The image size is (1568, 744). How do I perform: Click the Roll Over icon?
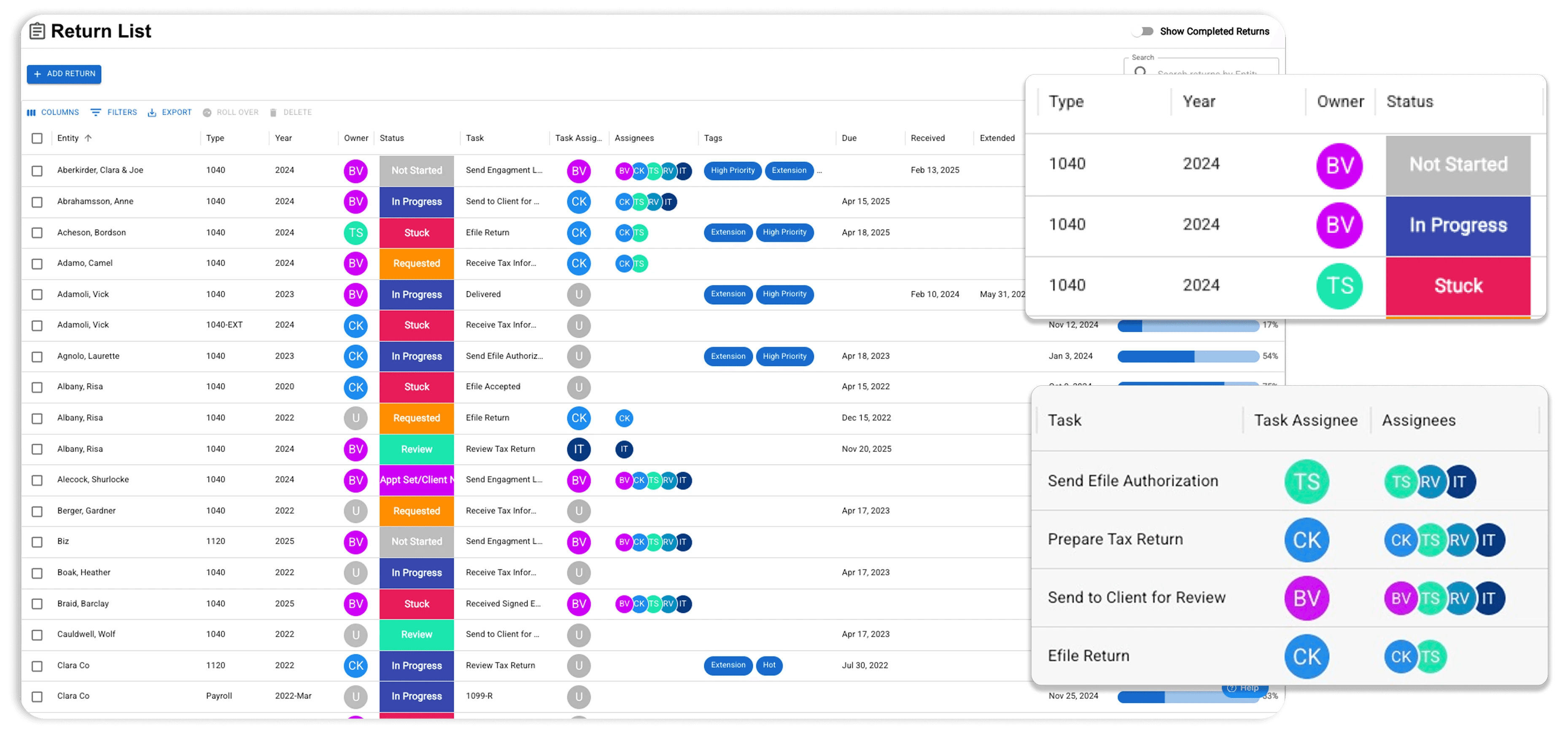click(207, 112)
